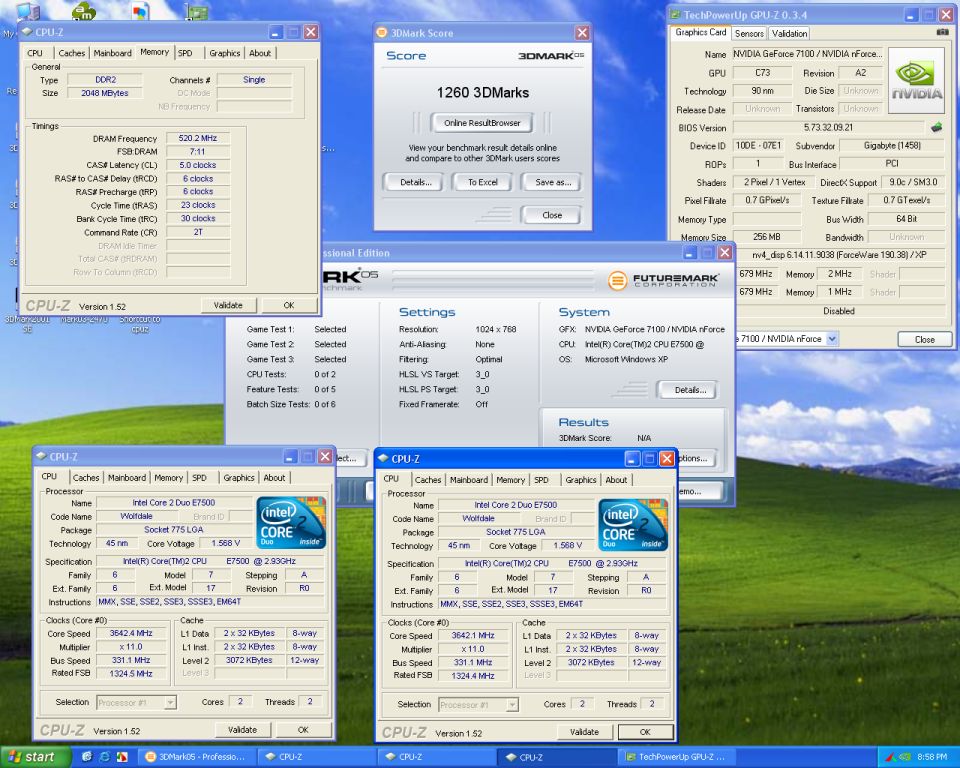Switch to Validation tab in GPU-Z
Screen dimensions: 960x768
(x=789, y=34)
